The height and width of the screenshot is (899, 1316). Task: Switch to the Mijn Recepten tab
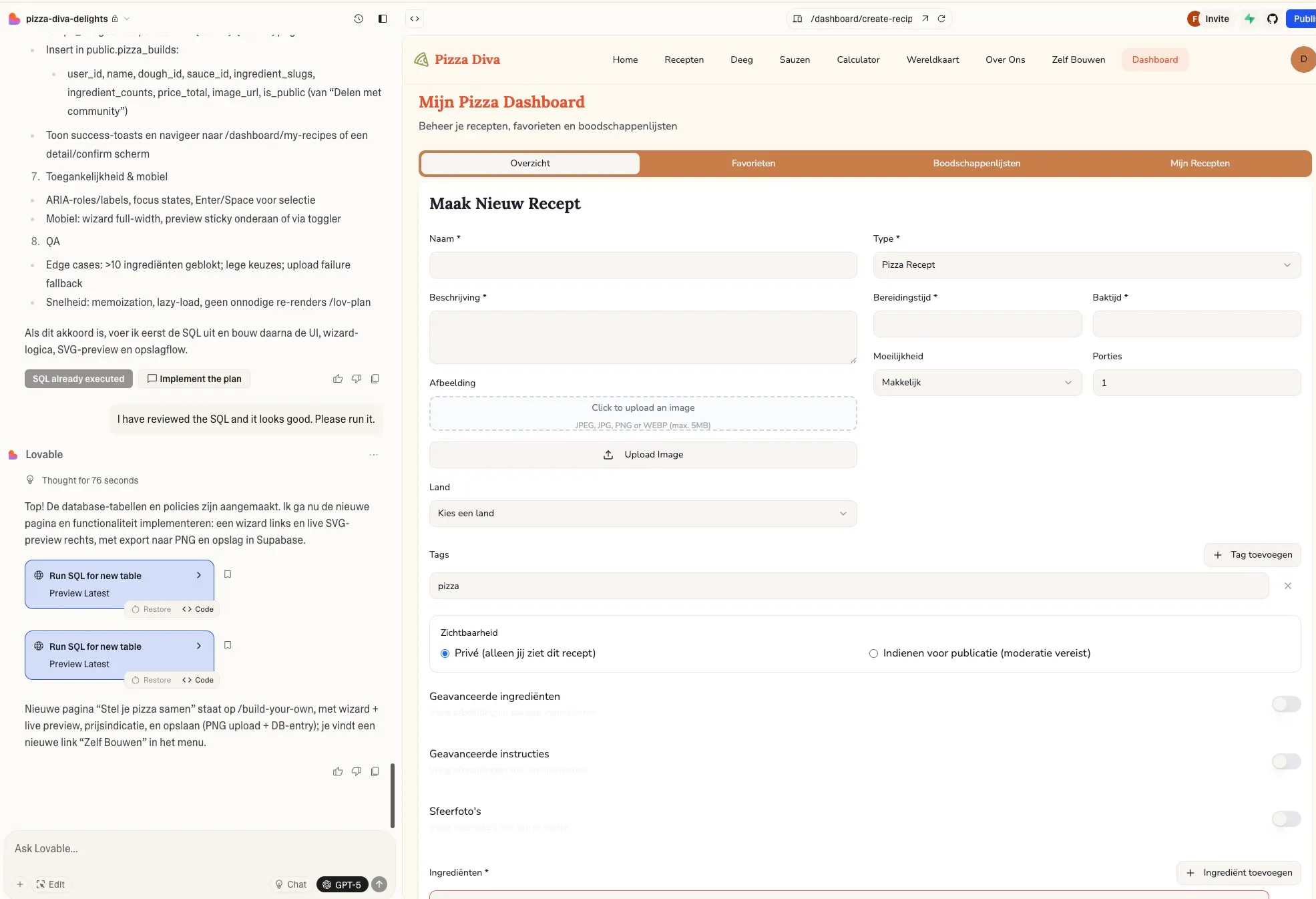click(1199, 164)
